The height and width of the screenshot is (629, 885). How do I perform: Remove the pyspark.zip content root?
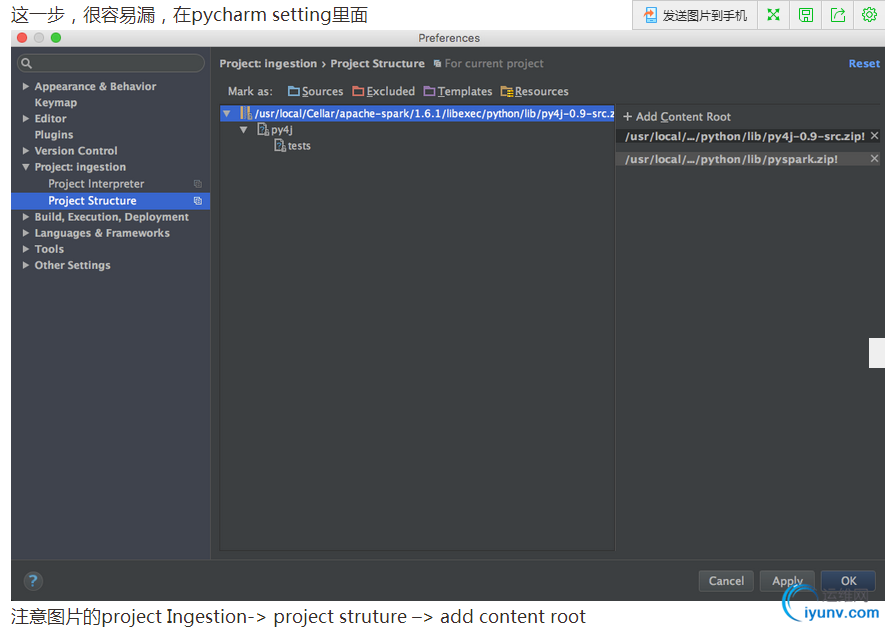click(x=874, y=159)
